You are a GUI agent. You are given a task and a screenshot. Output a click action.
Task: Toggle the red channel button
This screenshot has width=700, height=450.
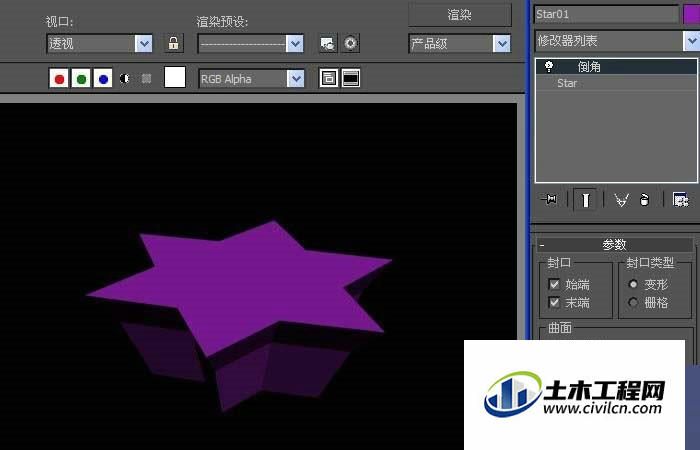click(x=59, y=79)
